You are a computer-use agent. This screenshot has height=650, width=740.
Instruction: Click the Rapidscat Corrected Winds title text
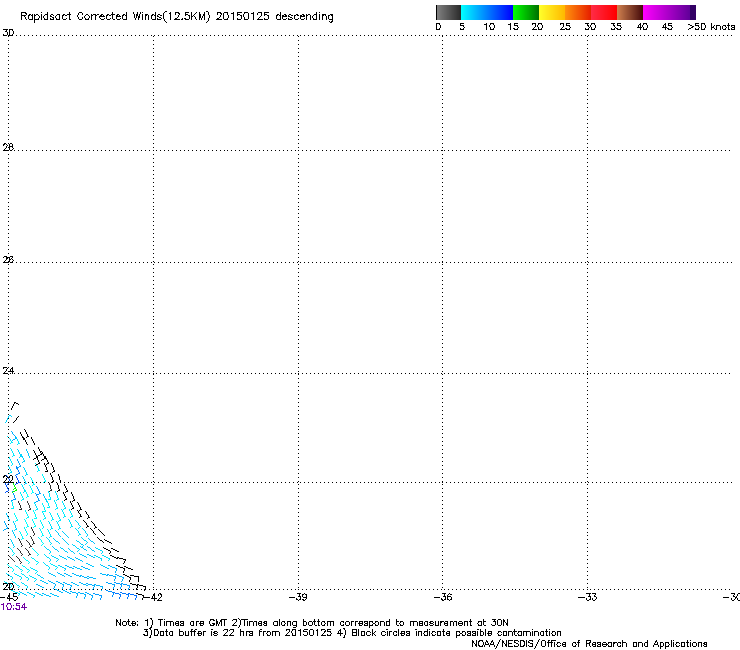177,16
